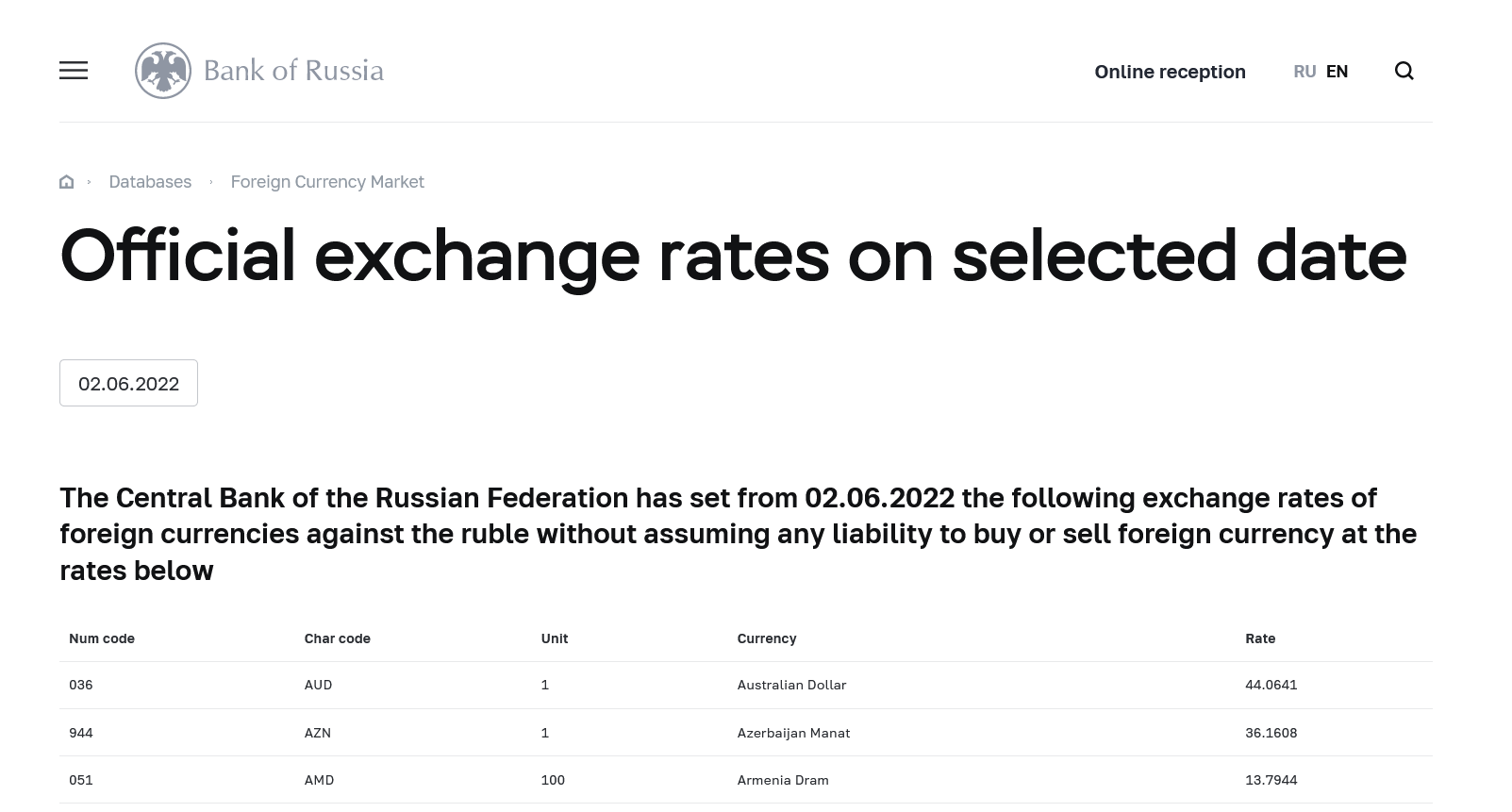Click the AUD rate value 44.0641
The width and height of the screenshot is (1512, 812).
(x=1271, y=685)
